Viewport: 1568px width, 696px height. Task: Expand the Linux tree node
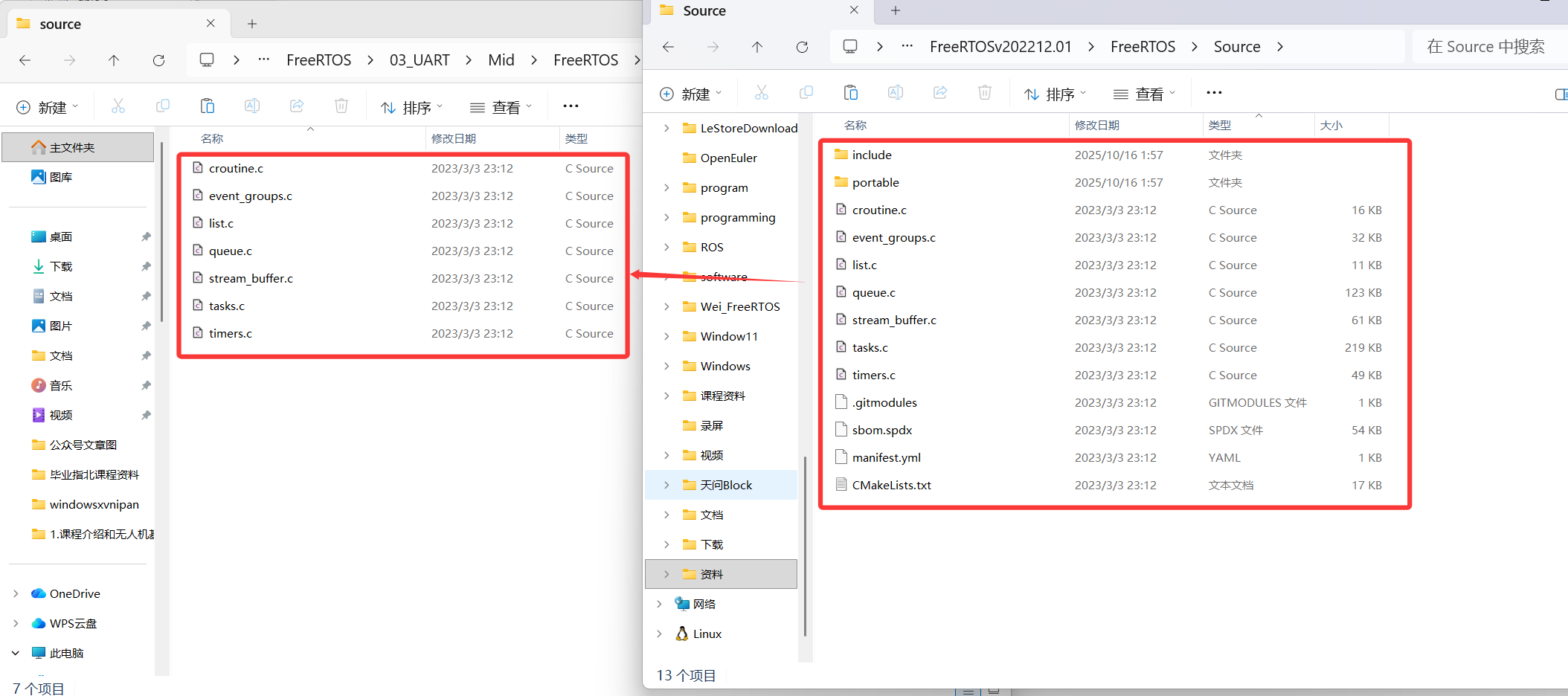coord(659,634)
